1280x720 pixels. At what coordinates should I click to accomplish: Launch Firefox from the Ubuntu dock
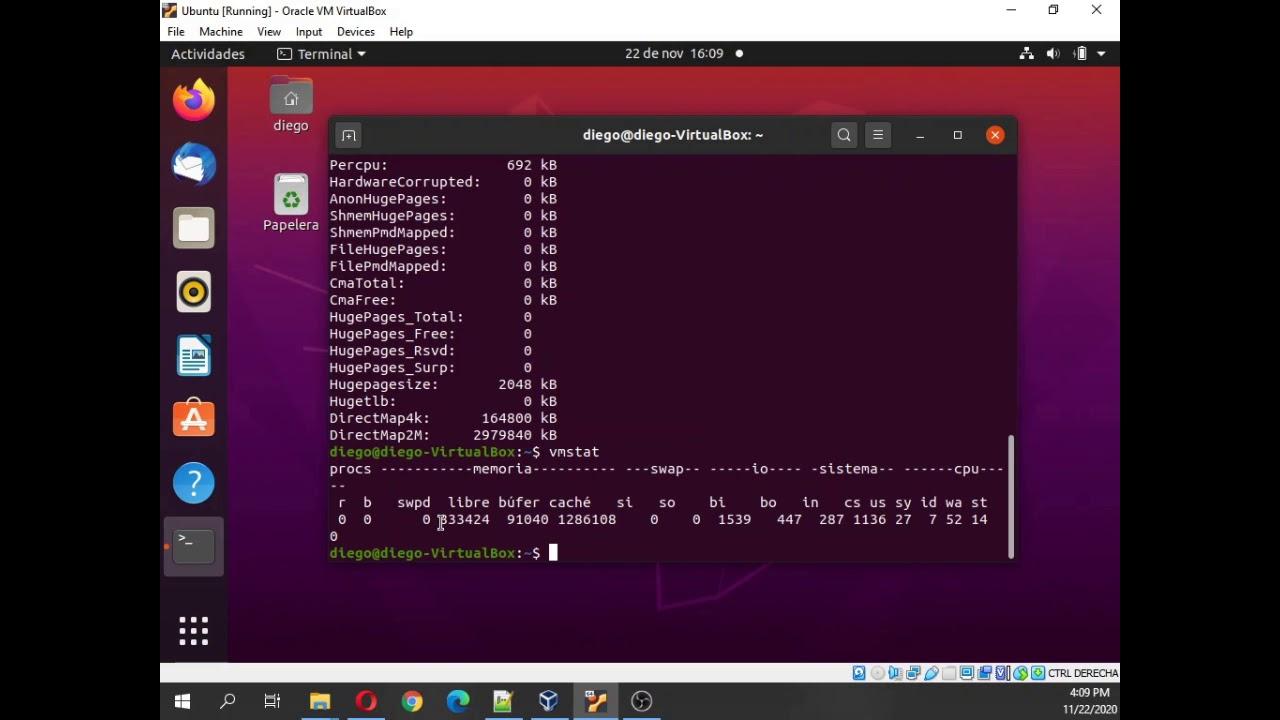click(193, 99)
